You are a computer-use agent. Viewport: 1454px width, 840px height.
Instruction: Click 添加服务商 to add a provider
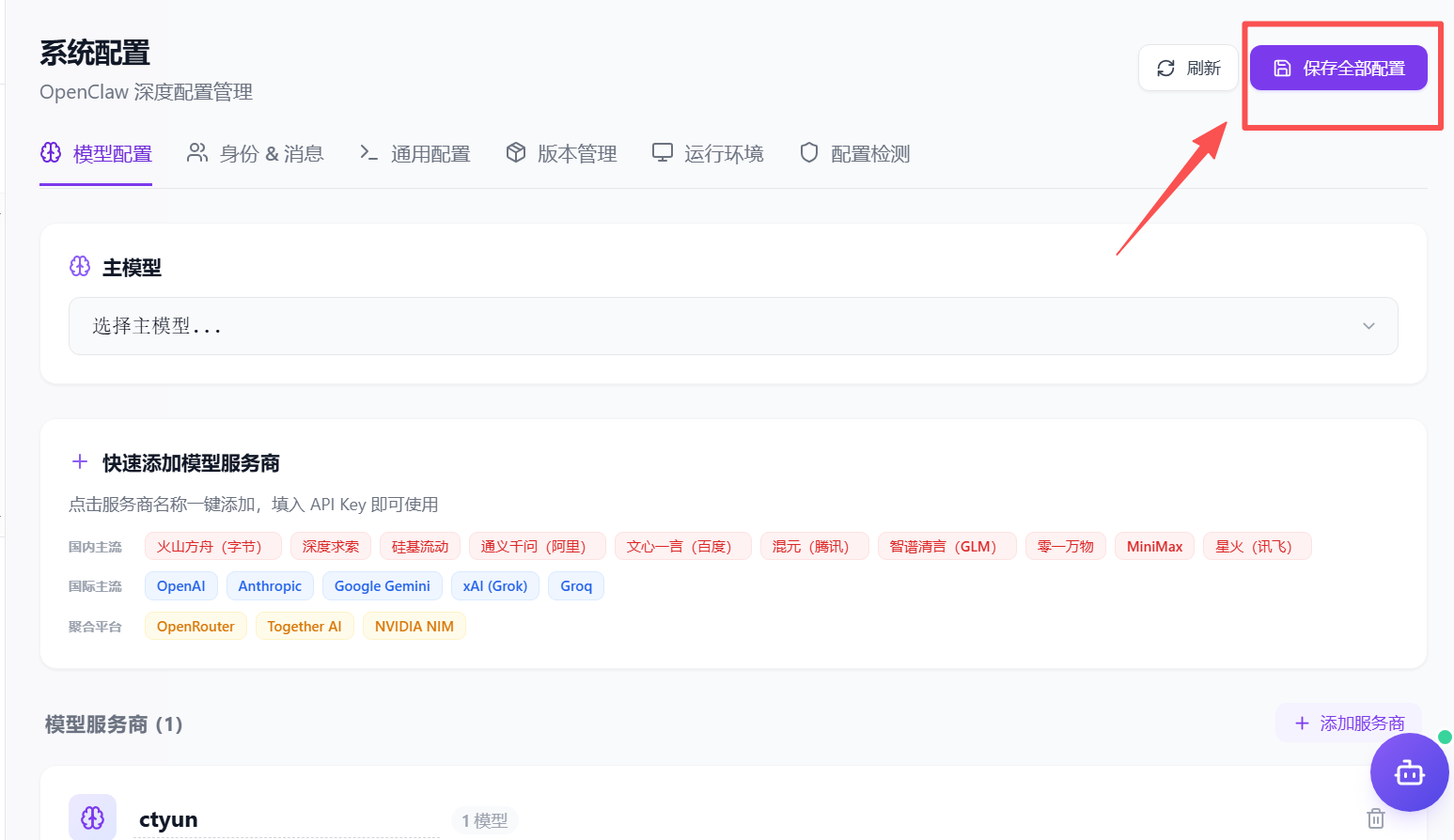(1349, 723)
